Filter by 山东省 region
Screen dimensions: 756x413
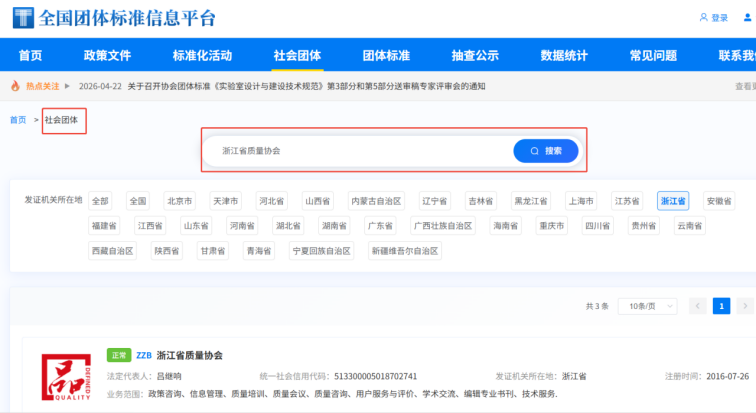tap(196, 226)
